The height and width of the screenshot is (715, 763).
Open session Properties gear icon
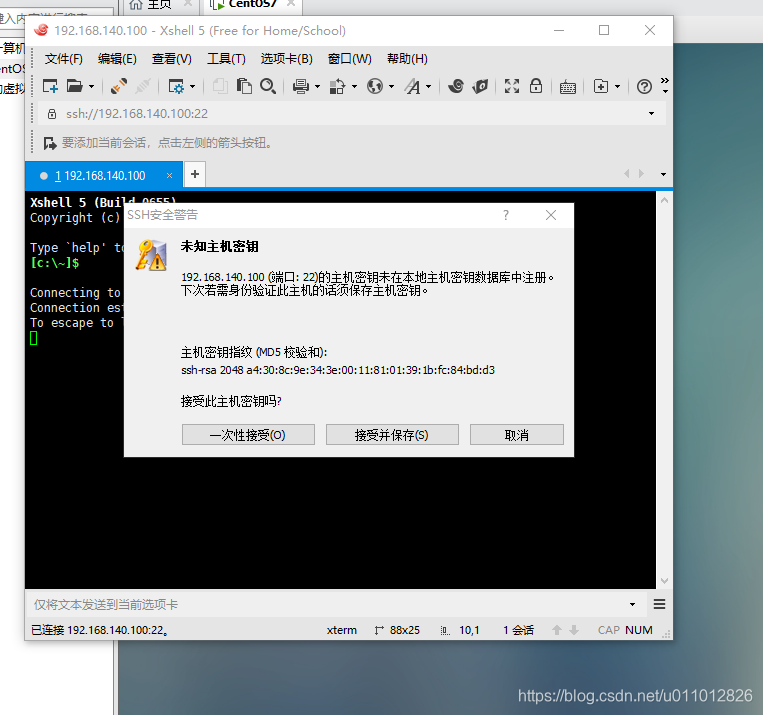176,86
